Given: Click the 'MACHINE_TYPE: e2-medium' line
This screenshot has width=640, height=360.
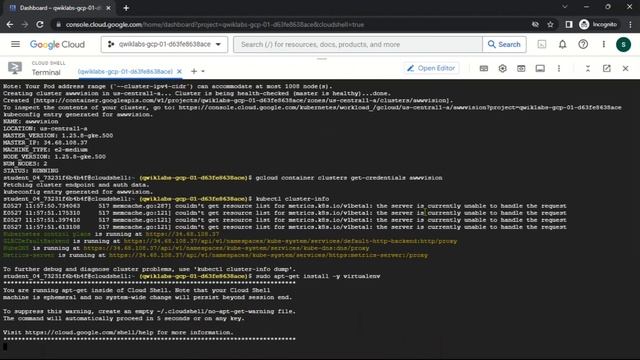Looking at the screenshot, I should [x=45, y=149].
